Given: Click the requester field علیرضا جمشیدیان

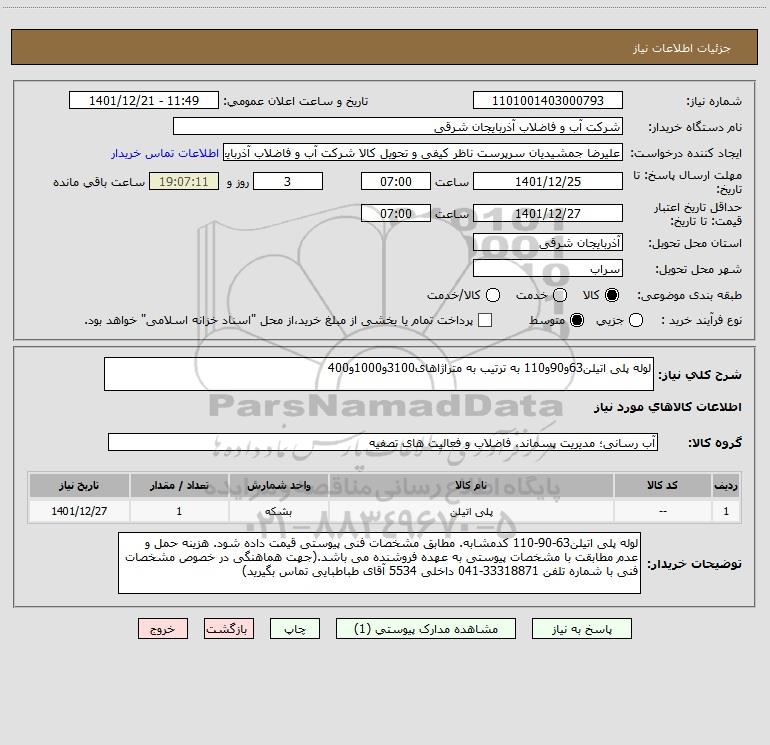Looking at the screenshot, I should click(423, 153).
